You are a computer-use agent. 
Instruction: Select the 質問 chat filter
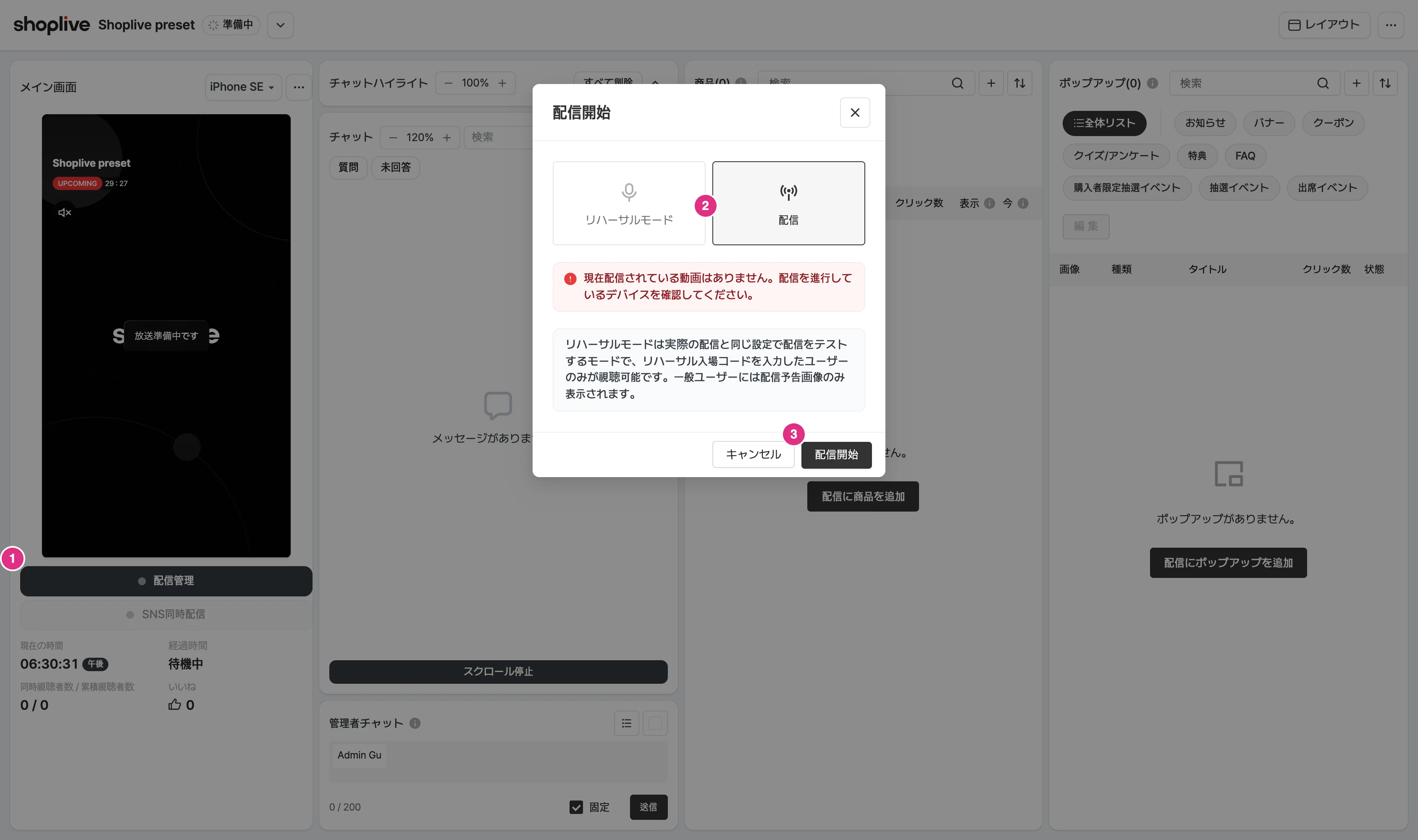348,168
